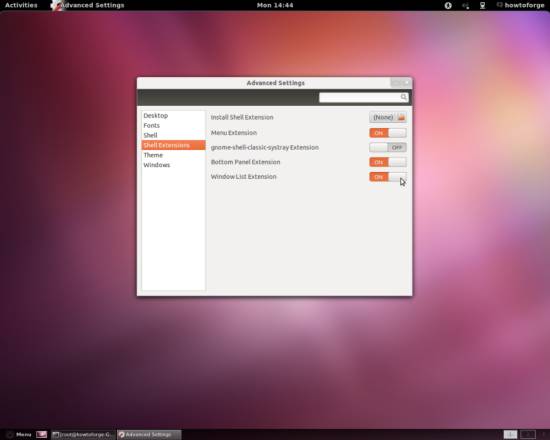
Task: Turn off the Menu Extension switch
Action: tap(388, 133)
